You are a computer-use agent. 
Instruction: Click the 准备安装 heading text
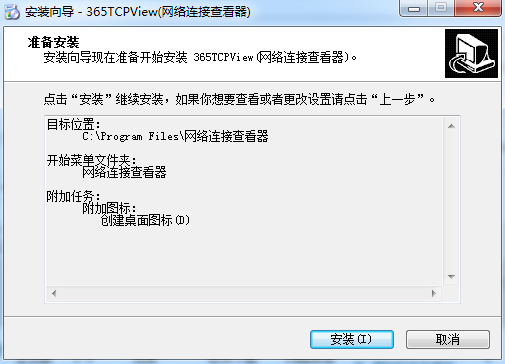click(x=53, y=42)
